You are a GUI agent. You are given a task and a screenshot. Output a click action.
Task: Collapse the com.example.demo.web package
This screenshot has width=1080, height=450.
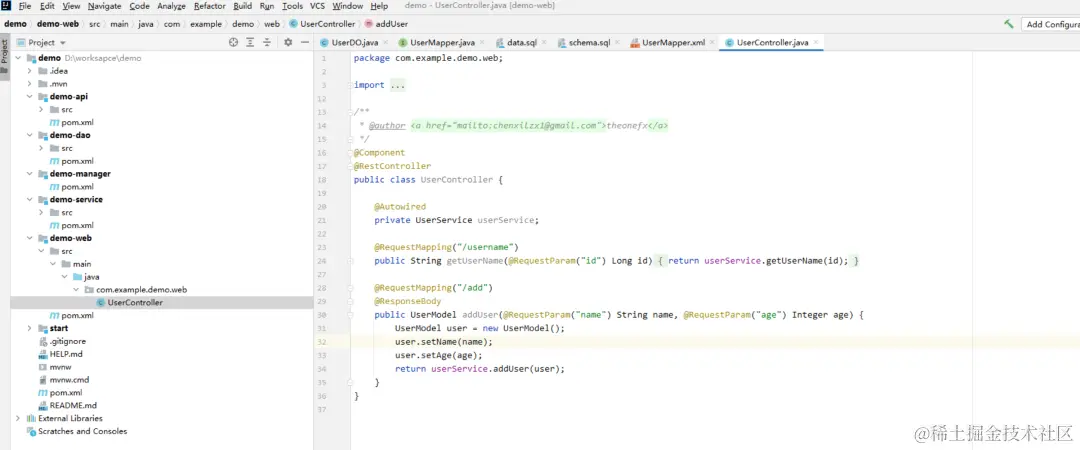pyautogui.click(x=76, y=289)
